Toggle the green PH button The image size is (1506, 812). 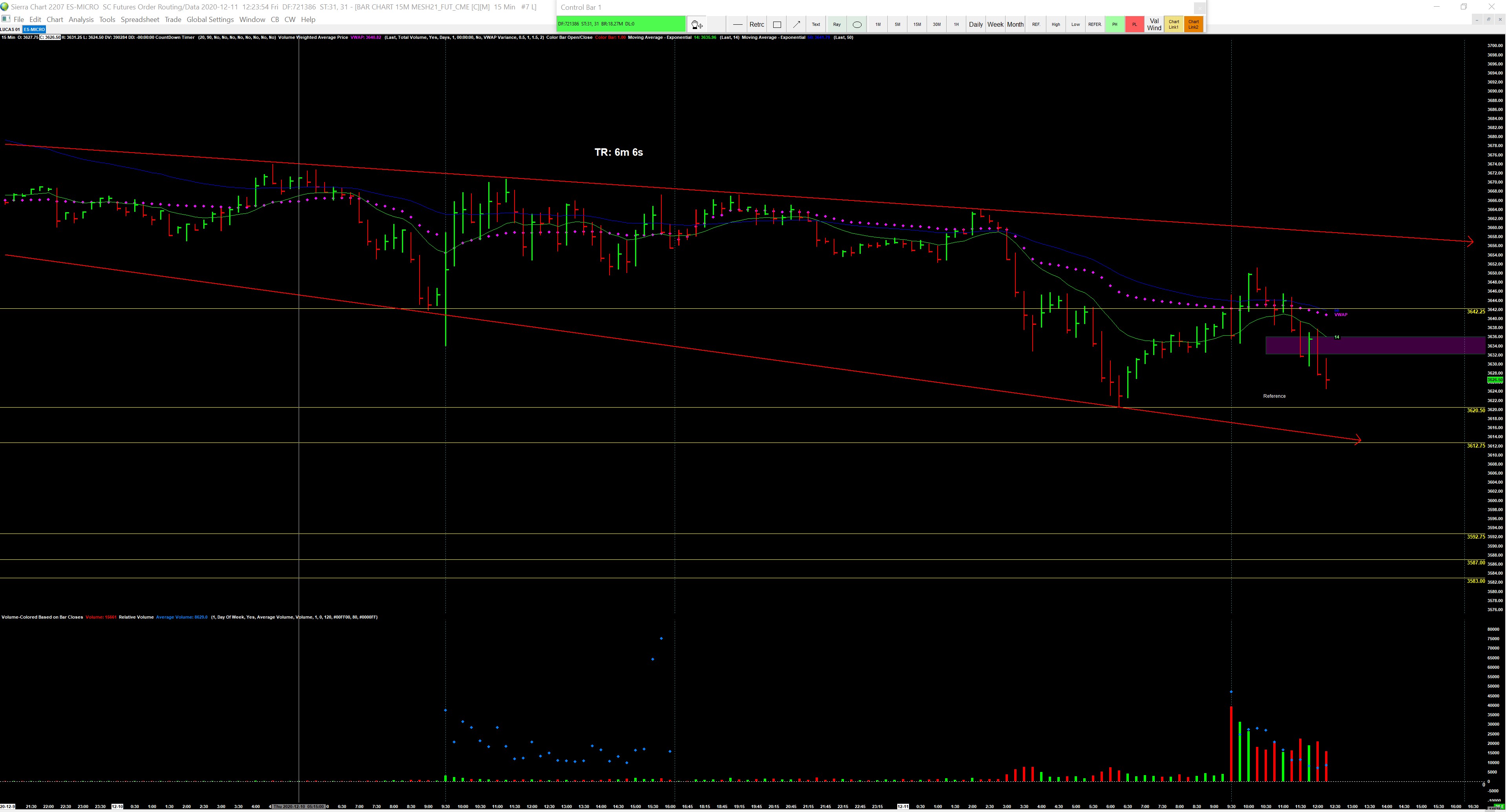(1114, 25)
